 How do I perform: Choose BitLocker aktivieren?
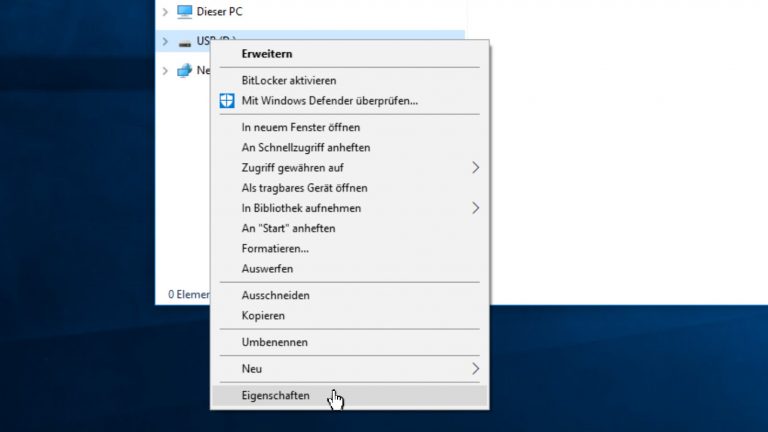click(289, 80)
